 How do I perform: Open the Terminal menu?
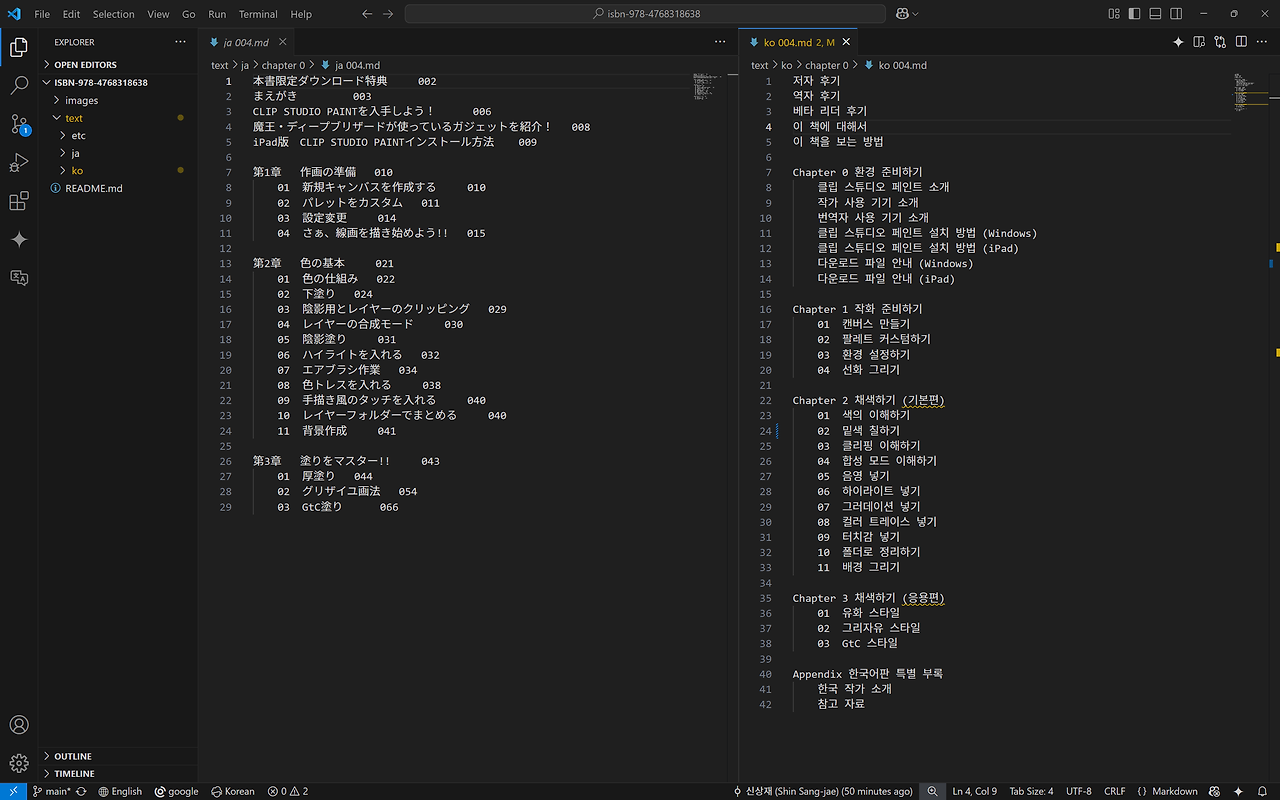click(x=258, y=14)
